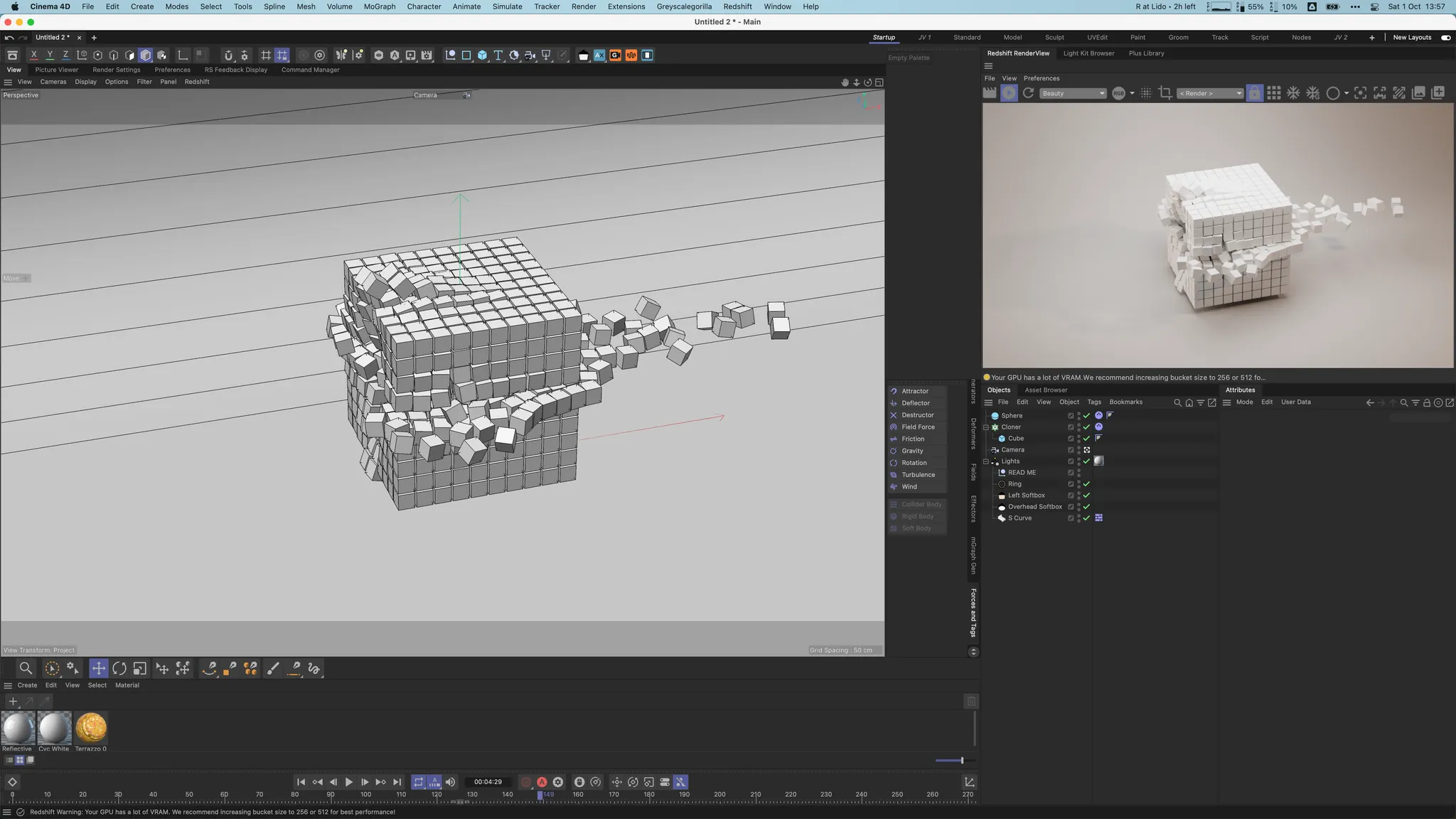Open the MoGraph menu
This screenshot has width=1456, height=819.
tap(380, 6)
